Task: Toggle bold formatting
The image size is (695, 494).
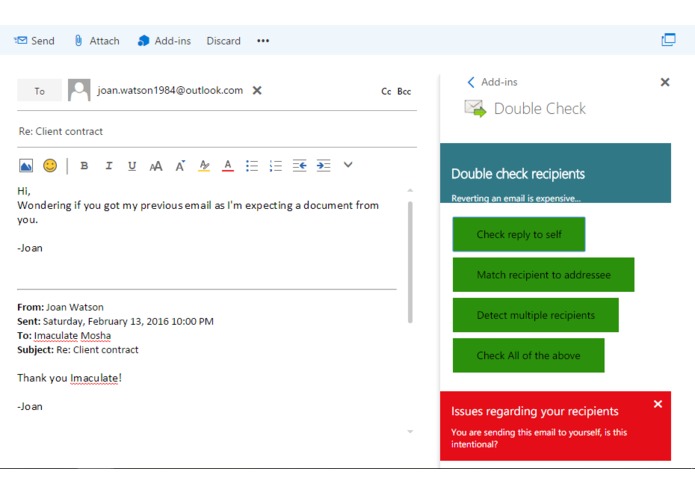Action: coord(84,166)
